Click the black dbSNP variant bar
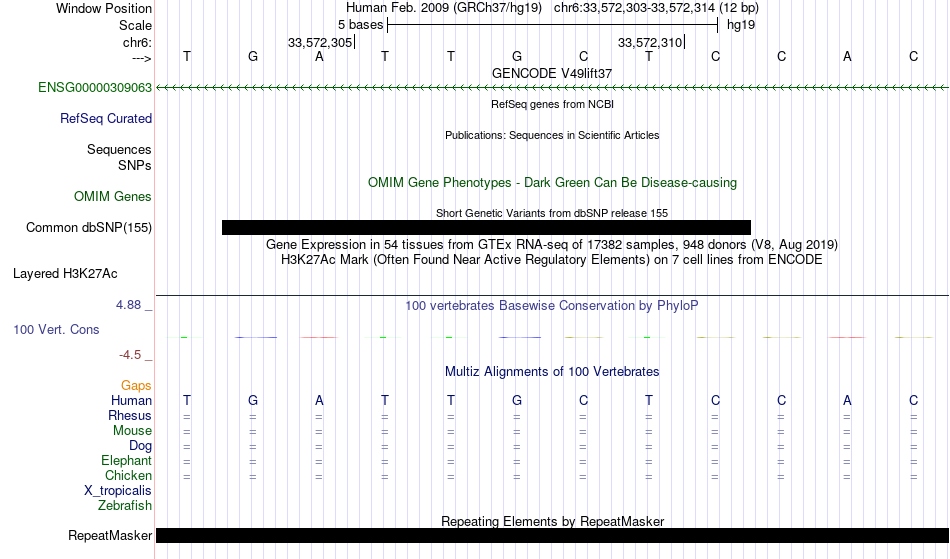950x559 pixels. [487, 227]
